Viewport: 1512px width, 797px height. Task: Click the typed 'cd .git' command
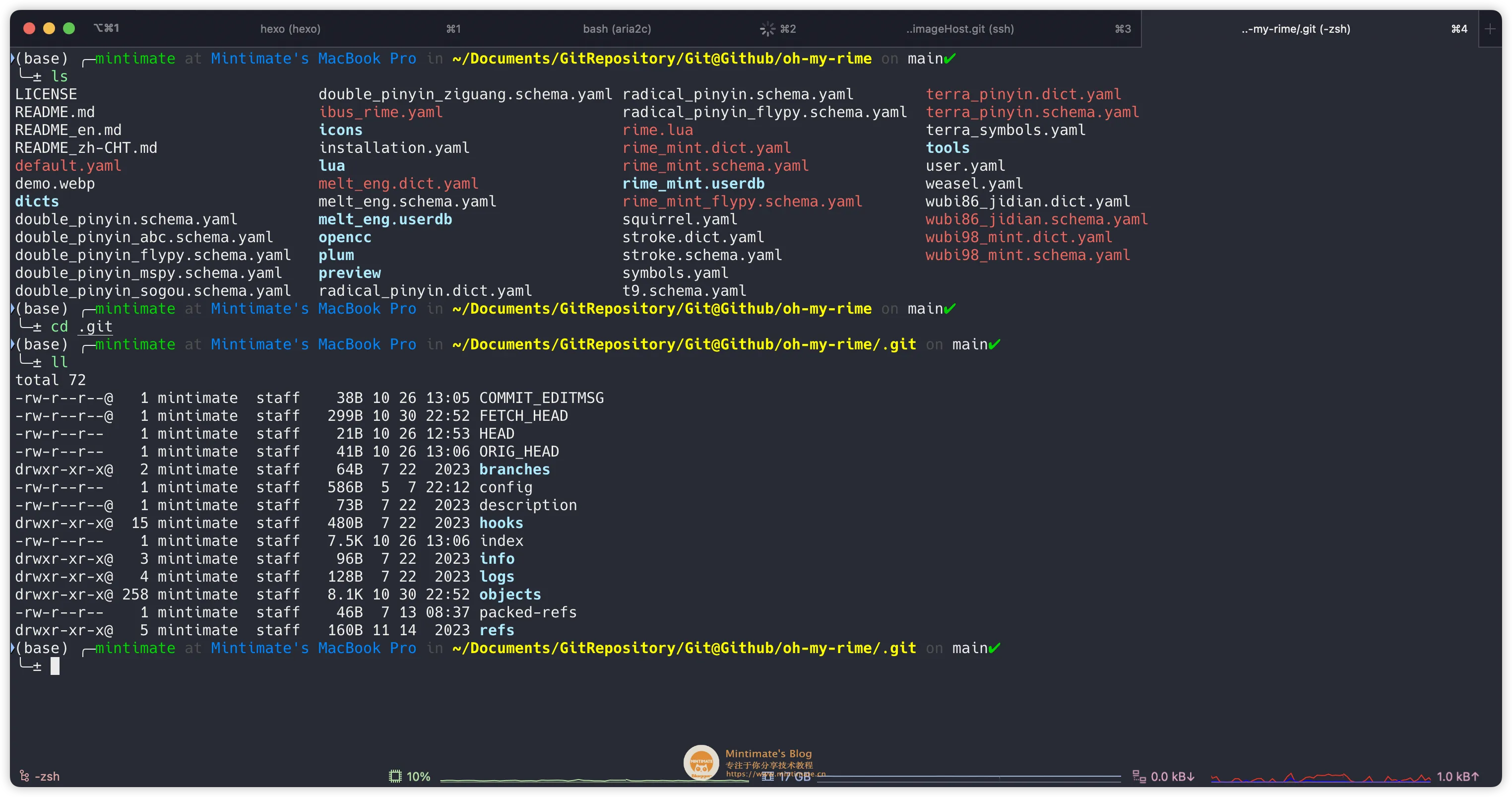(x=81, y=327)
